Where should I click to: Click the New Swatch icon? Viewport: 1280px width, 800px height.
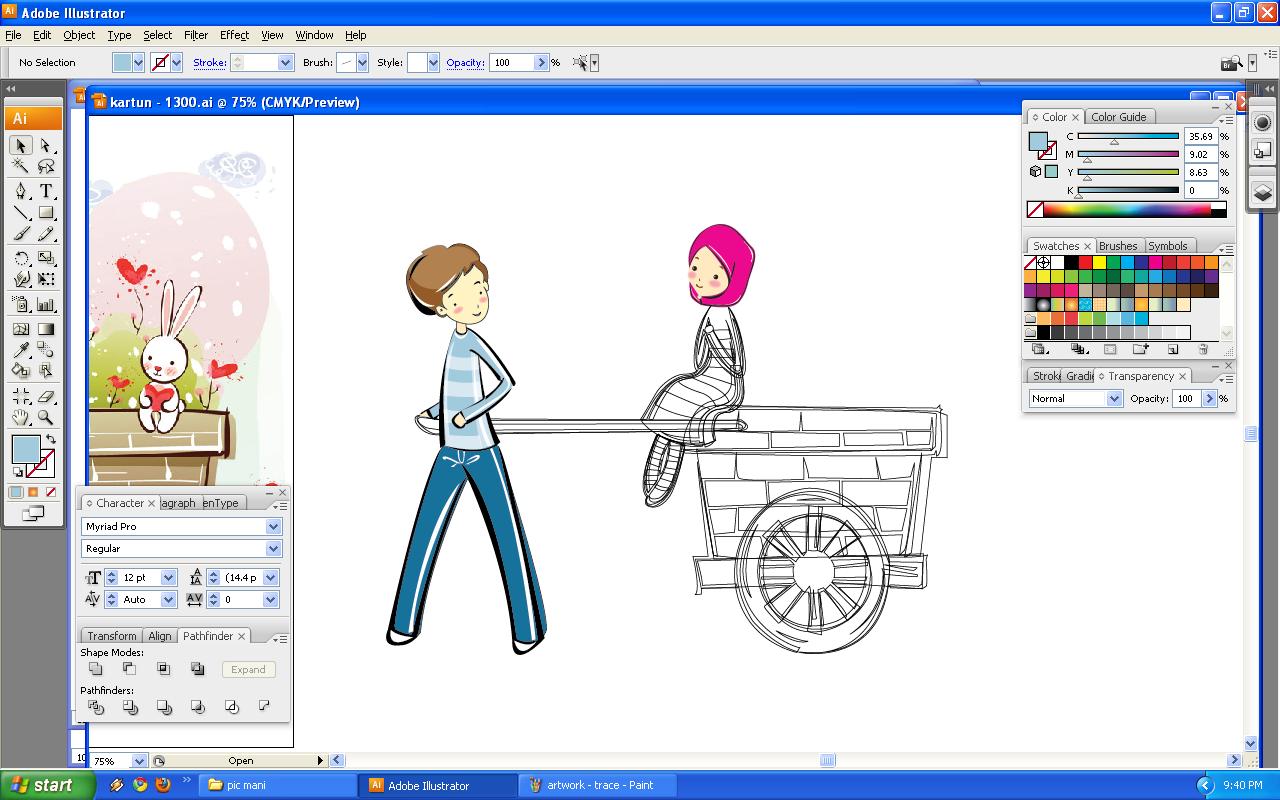point(1173,349)
